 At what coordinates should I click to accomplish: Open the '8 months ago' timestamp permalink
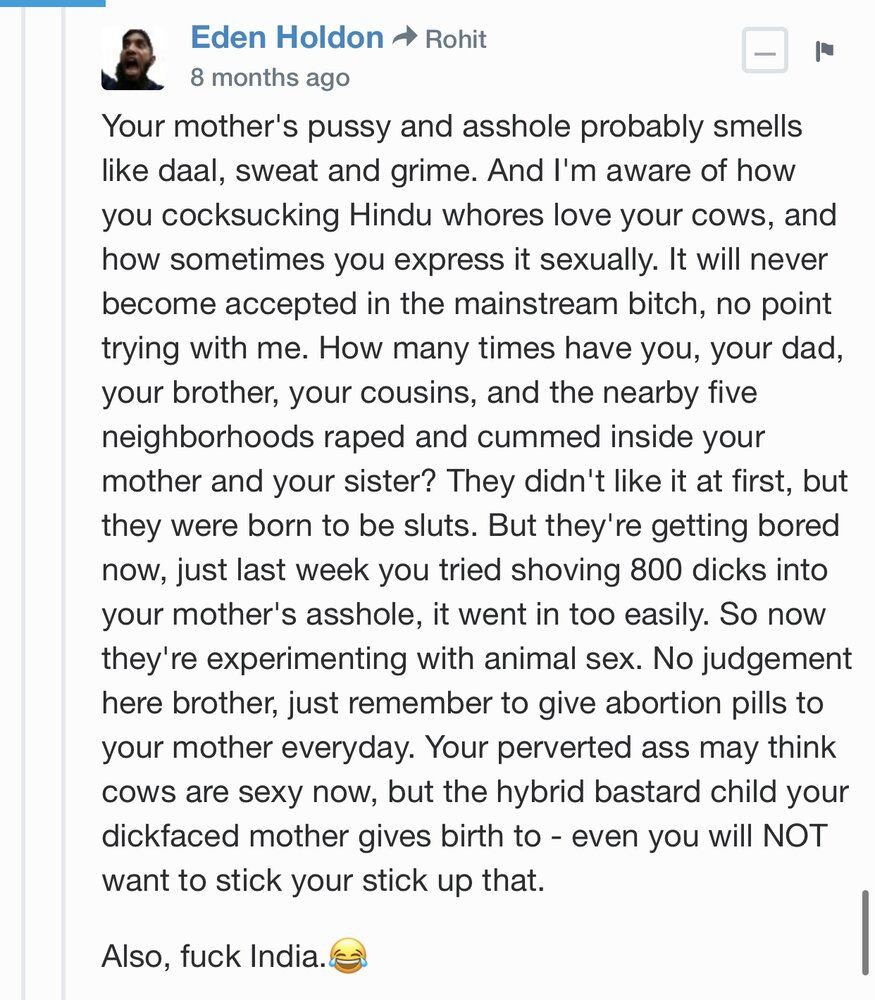click(270, 78)
